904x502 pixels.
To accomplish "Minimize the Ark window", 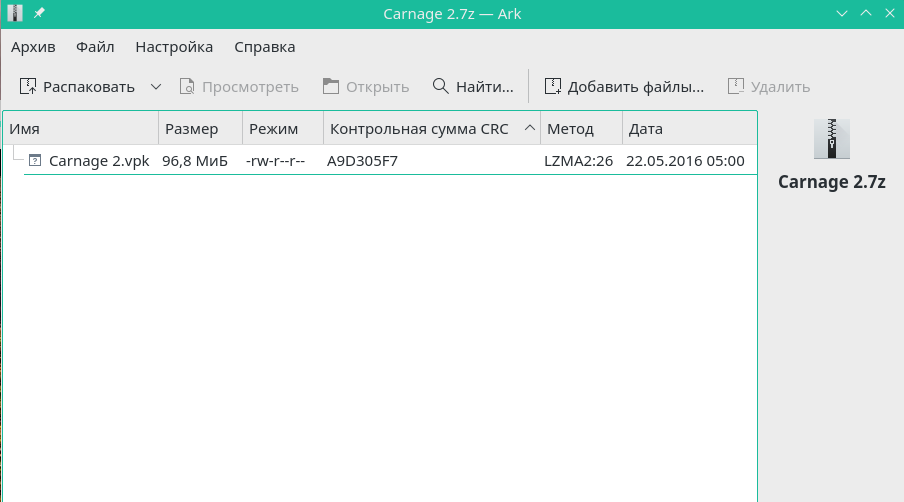I will click(x=842, y=13).
